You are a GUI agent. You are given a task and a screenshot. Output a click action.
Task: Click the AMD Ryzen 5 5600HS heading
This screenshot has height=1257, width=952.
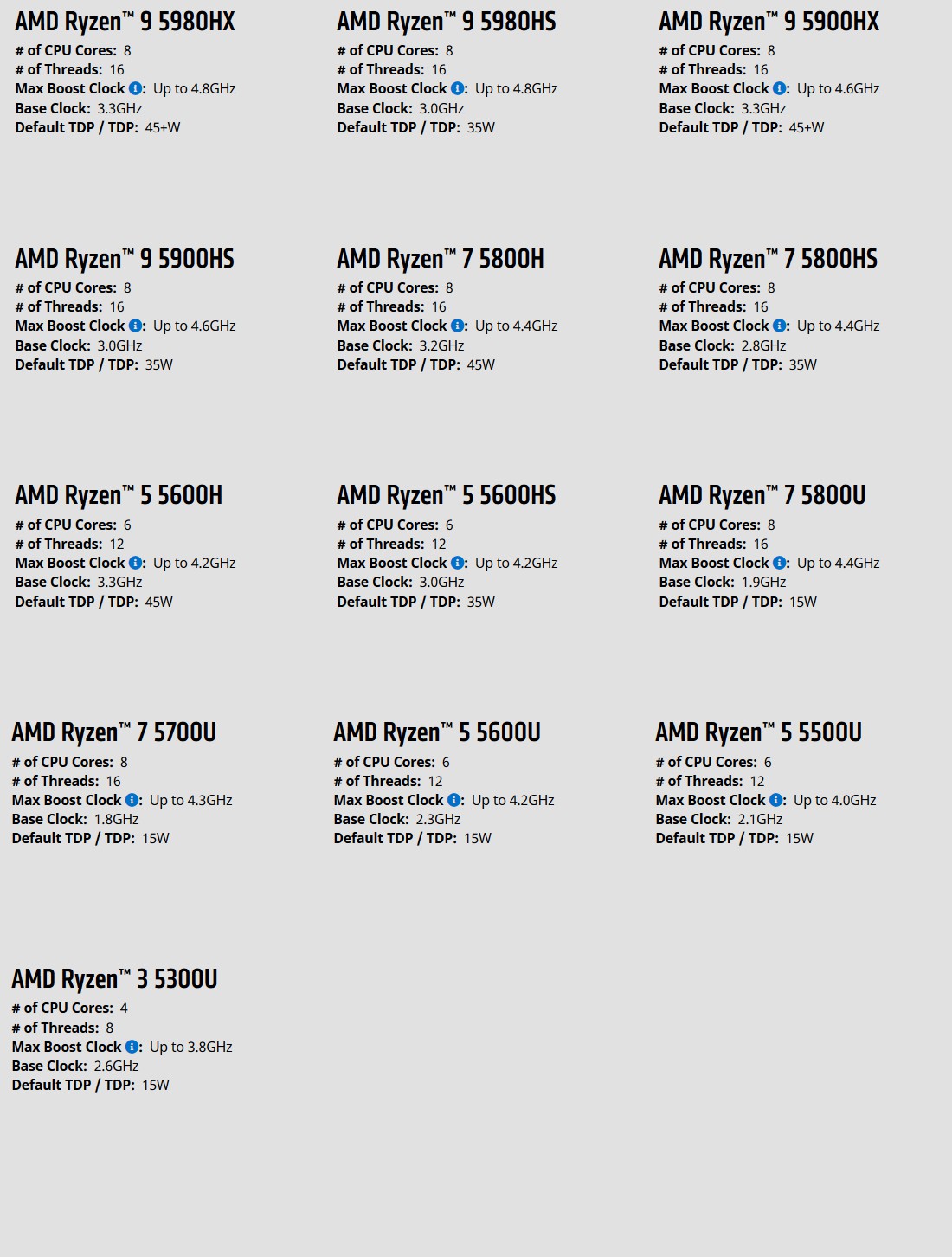click(x=446, y=495)
